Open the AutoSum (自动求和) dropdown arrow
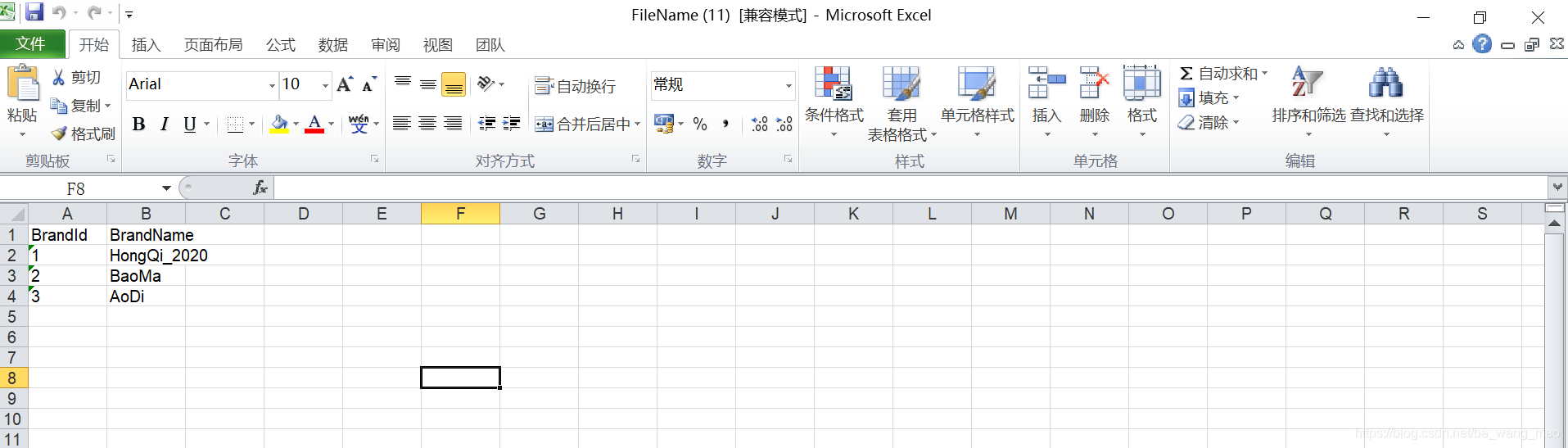This screenshot has height=448, width=1568. 1264,74
